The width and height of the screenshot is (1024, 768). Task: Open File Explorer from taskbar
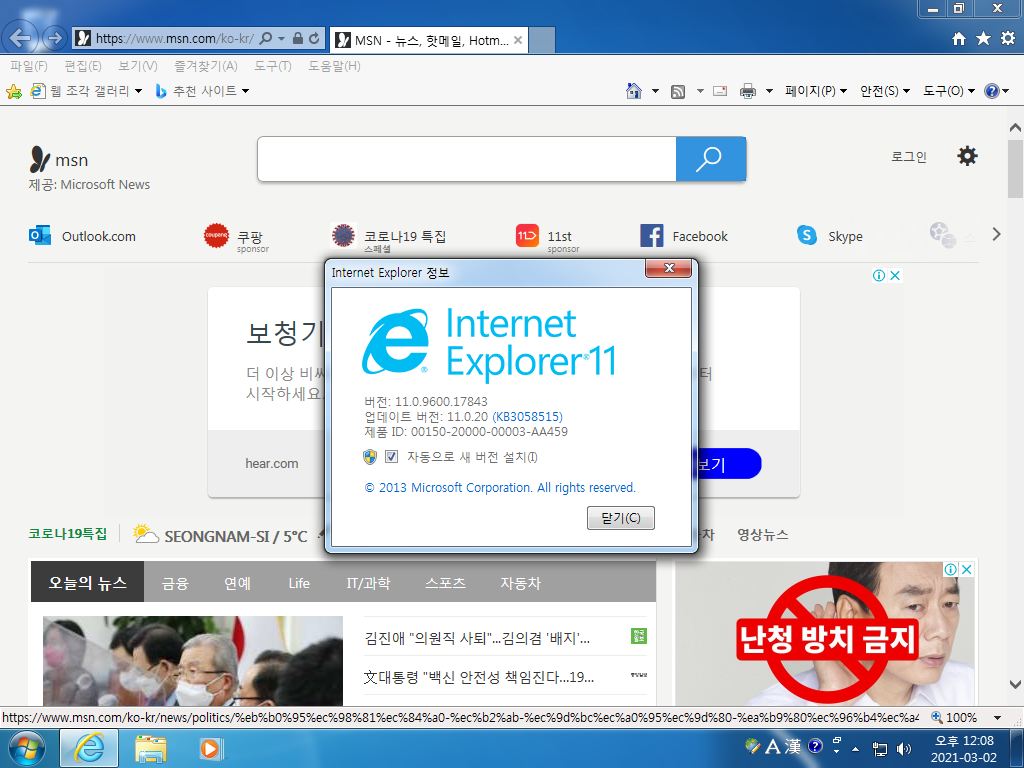click(150, 748)
